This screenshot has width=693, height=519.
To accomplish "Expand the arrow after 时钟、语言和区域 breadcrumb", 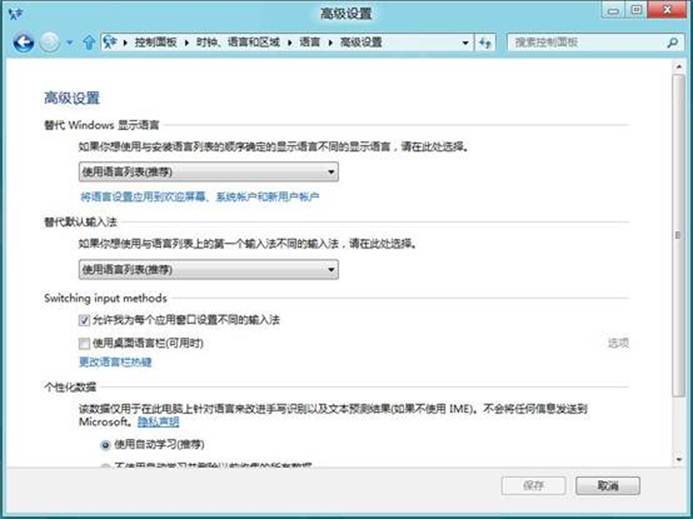I will (x=289, y=43).
